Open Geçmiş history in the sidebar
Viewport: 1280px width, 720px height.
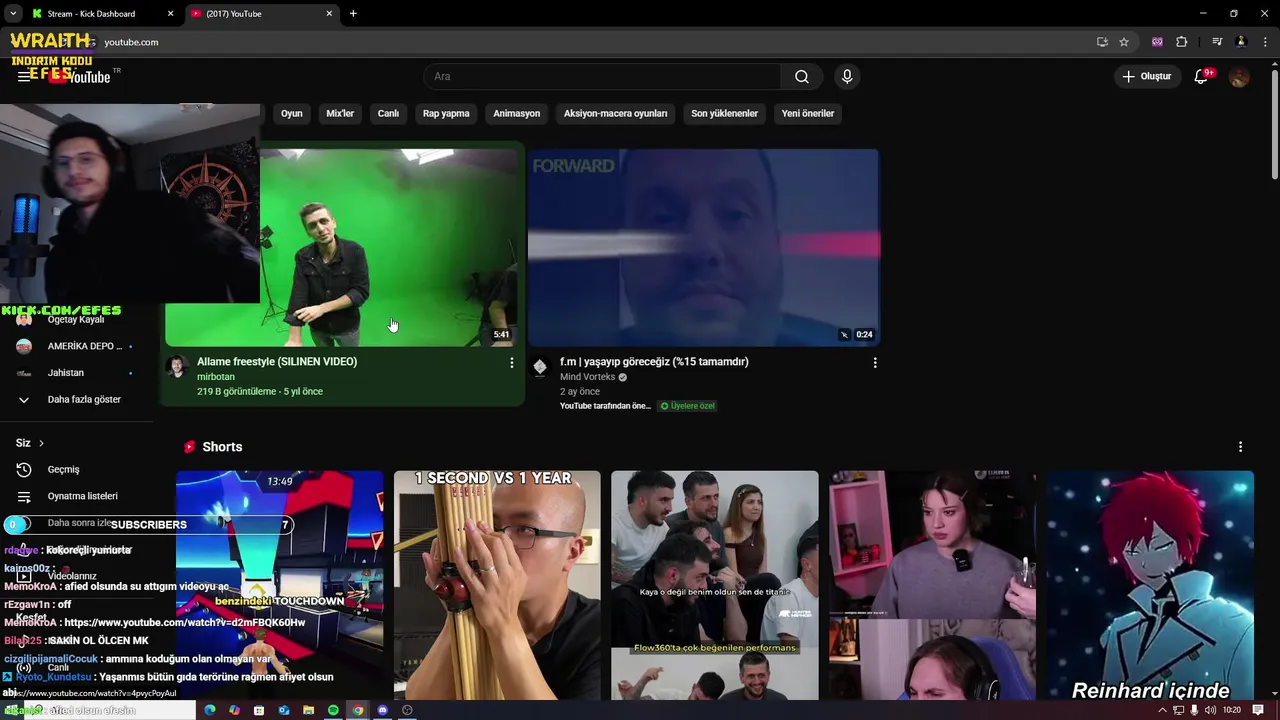[63, 470]
